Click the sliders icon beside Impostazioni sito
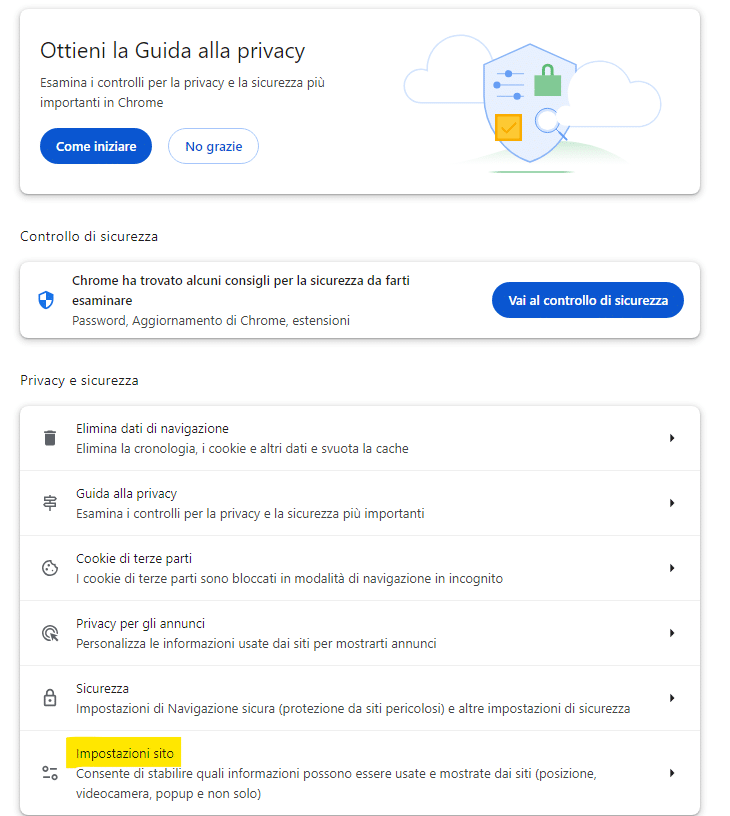The height and width of the screenshot is (816, 730). point(50,773)
